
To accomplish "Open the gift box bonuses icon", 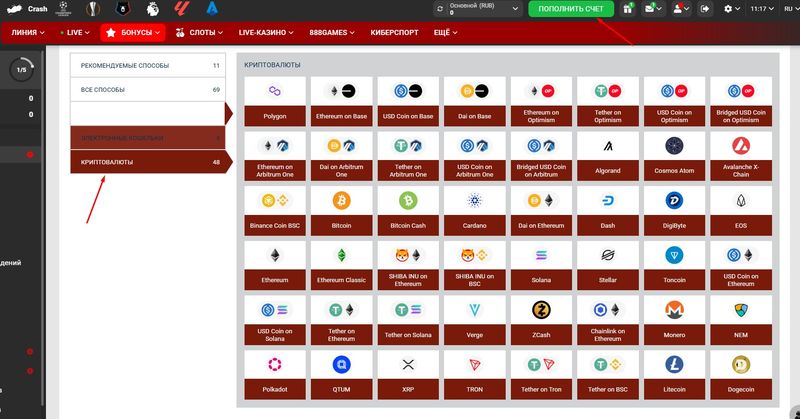I will click(628, 9).
